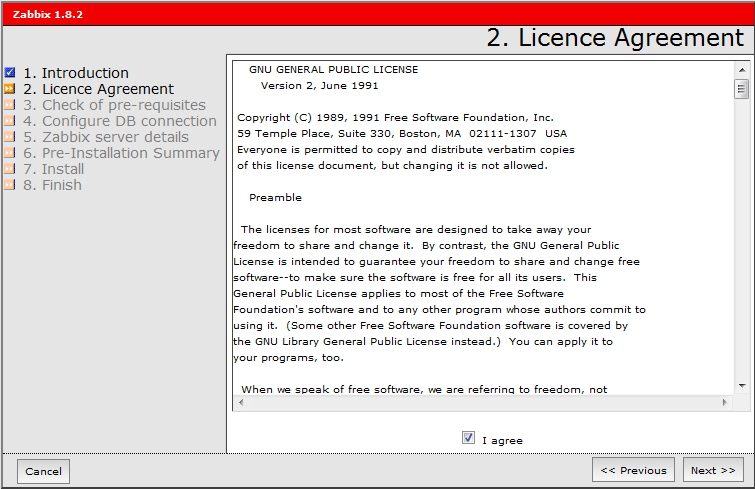Toggle the I agree checkbox
The height and width of the screenshot is (489, 755).
(468, 438)
